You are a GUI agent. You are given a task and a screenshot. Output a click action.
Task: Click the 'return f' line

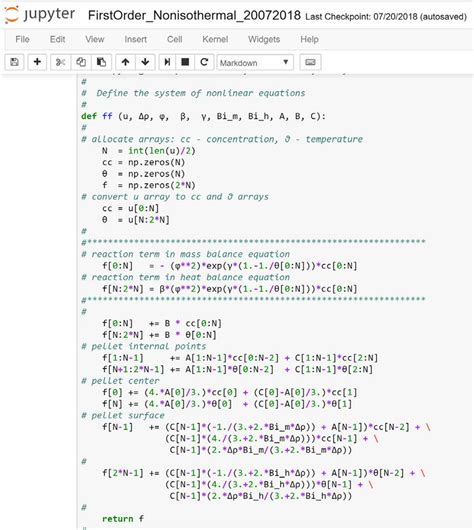coord(123,519)
